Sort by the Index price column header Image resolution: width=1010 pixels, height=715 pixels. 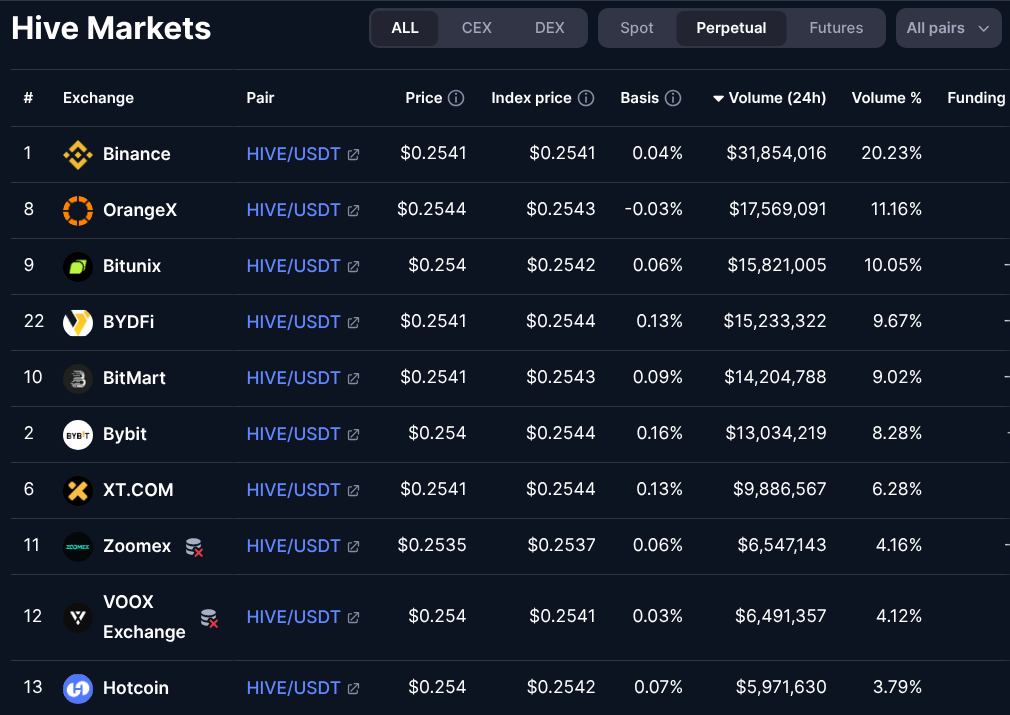(x=531, y=98)
